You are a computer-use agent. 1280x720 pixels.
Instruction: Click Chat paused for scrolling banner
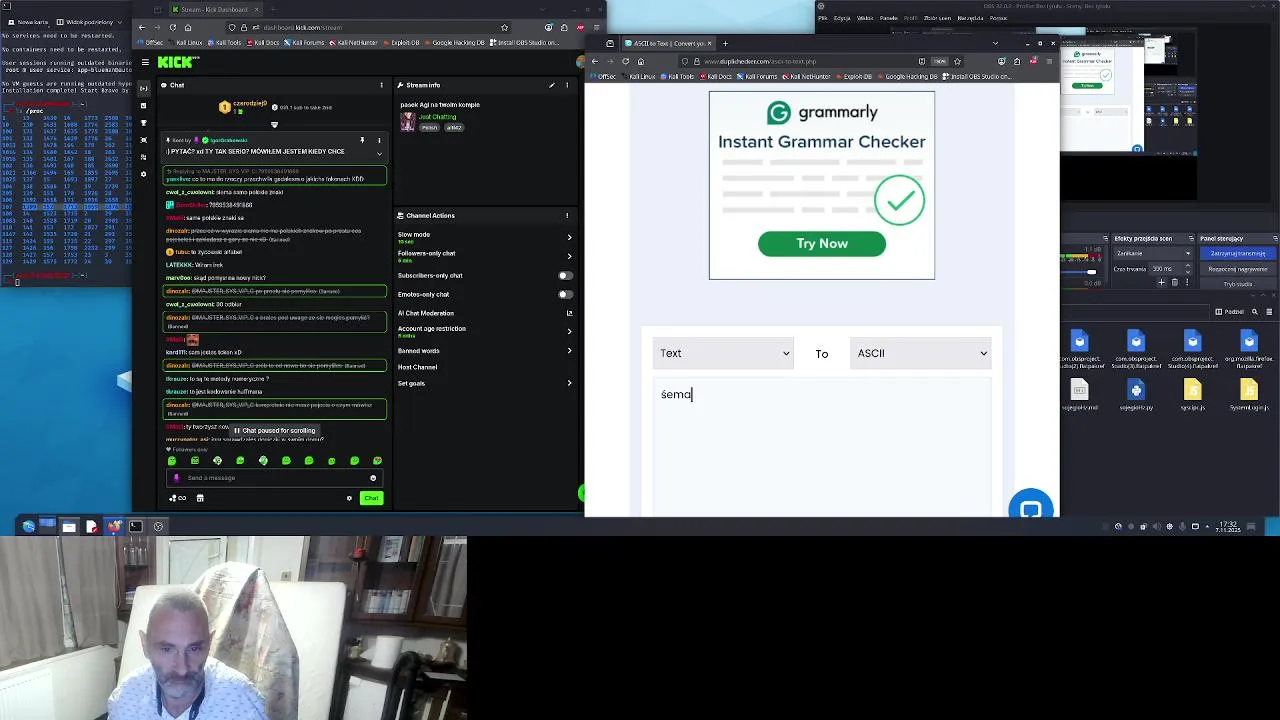[x=274, y=431]
